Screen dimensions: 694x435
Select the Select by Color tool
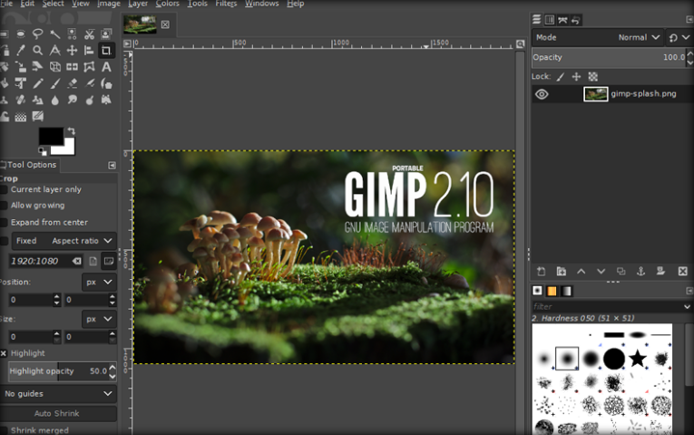tap(72, 34)
